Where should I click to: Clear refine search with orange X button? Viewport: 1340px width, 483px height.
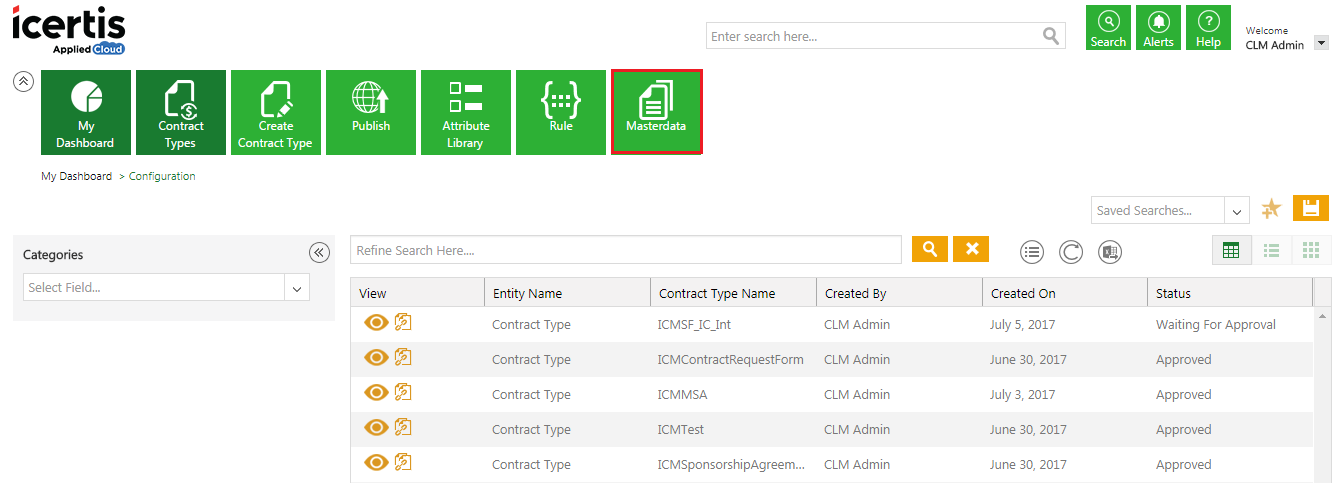click(971, 249)
